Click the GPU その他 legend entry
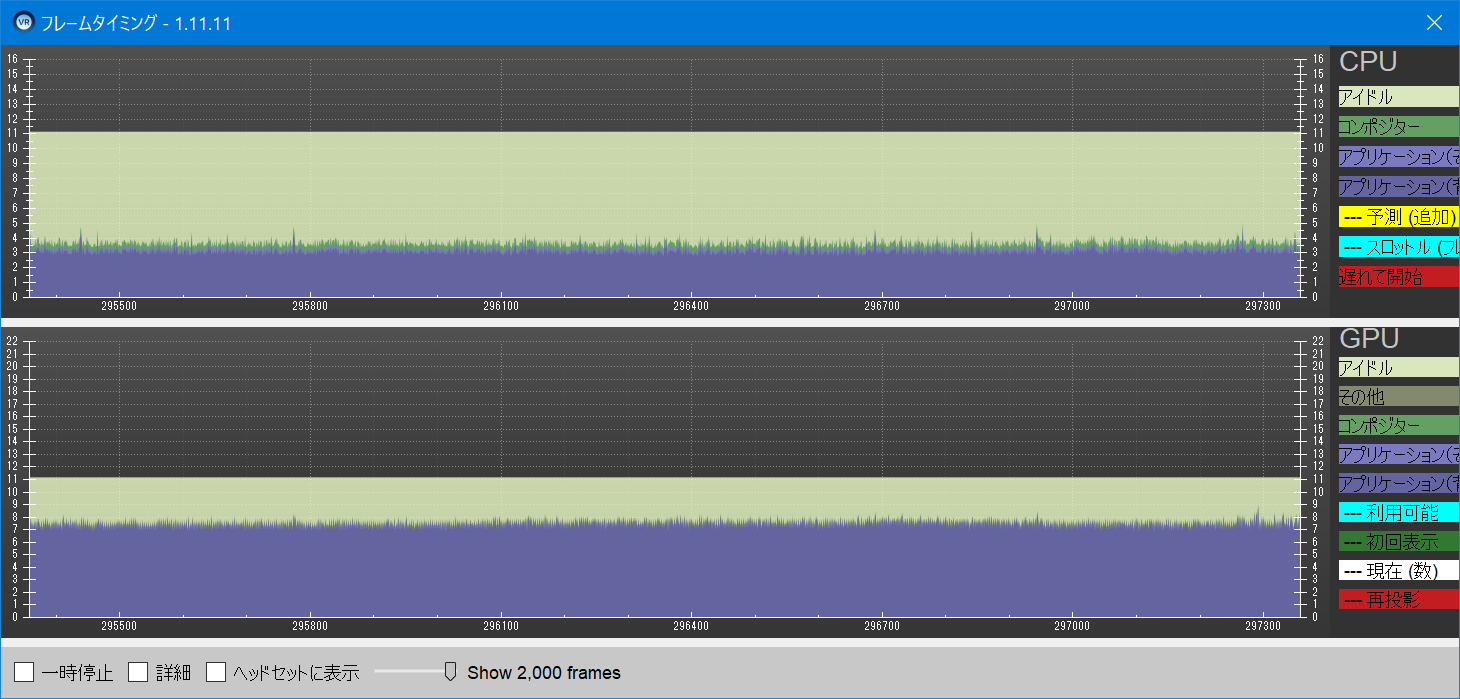The image size is (1460, 699). click(1398, 397)
